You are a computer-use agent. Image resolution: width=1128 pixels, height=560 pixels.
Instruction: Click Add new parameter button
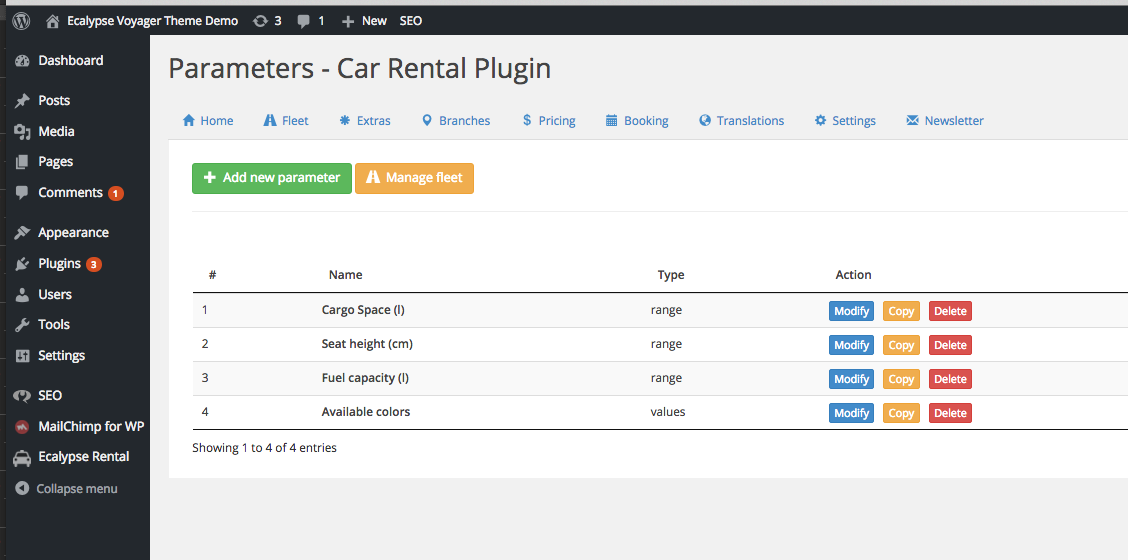pyautogui.click(x=272, y=178)
